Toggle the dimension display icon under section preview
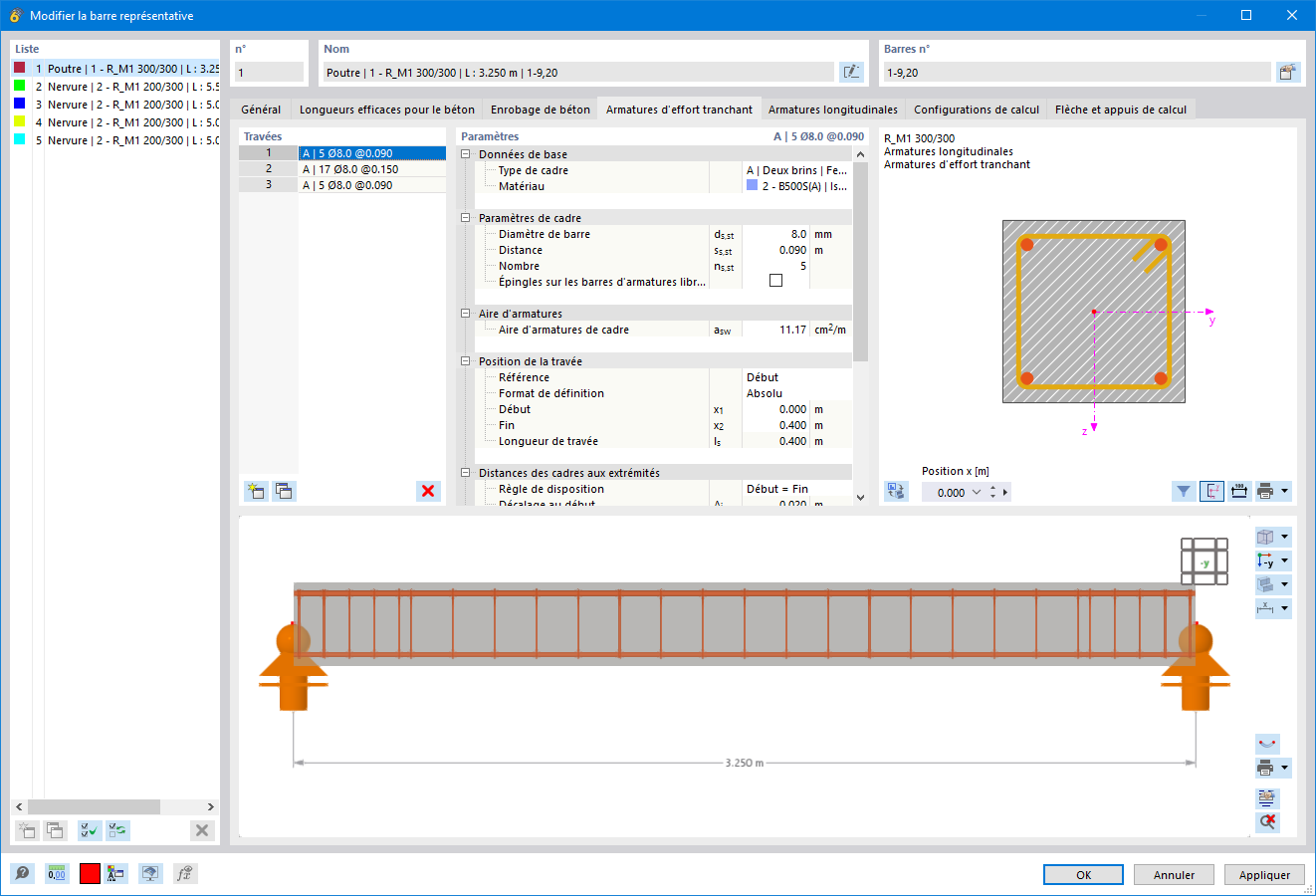The image size is (1316, 896). tap(1239, 491)
